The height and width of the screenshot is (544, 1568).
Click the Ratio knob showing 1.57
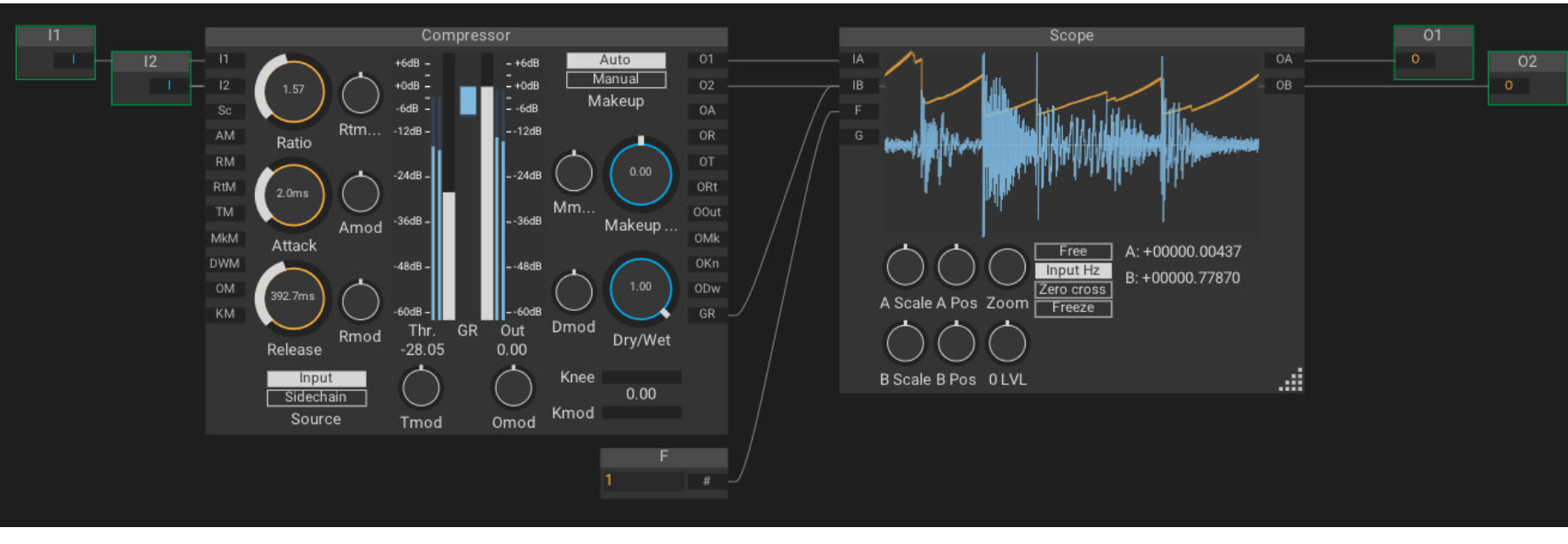[x=293, y=90]
